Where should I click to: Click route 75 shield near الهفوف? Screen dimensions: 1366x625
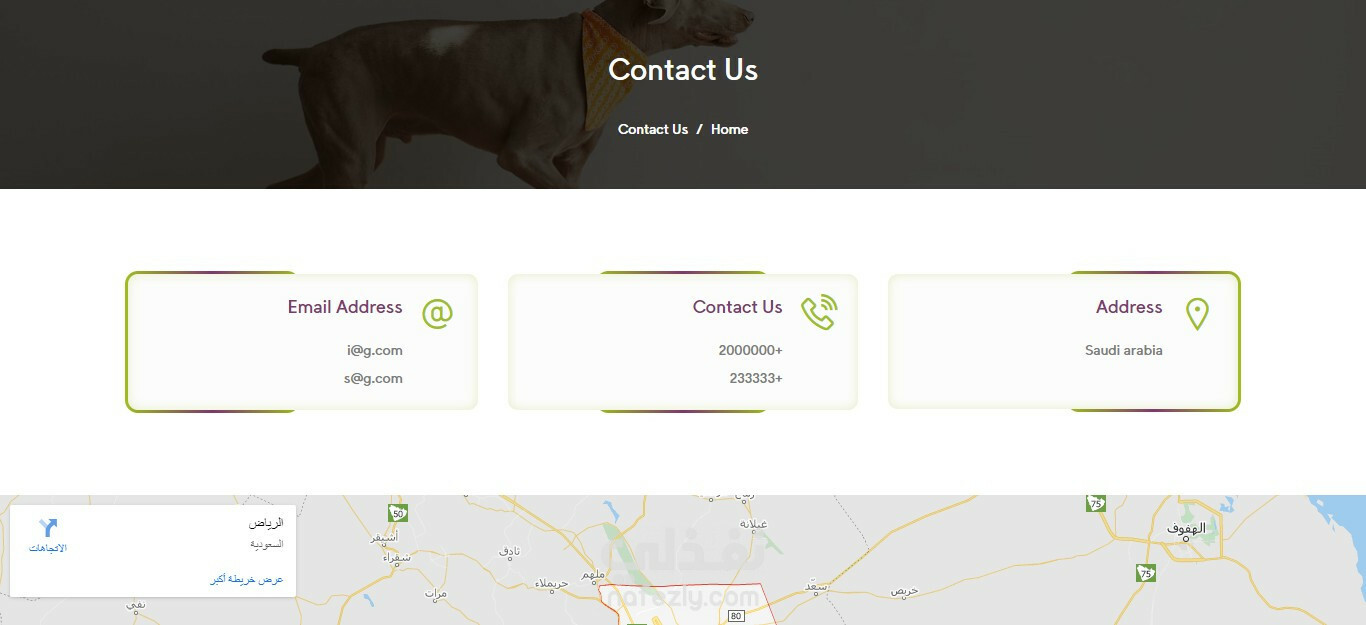click(1145, 573)
